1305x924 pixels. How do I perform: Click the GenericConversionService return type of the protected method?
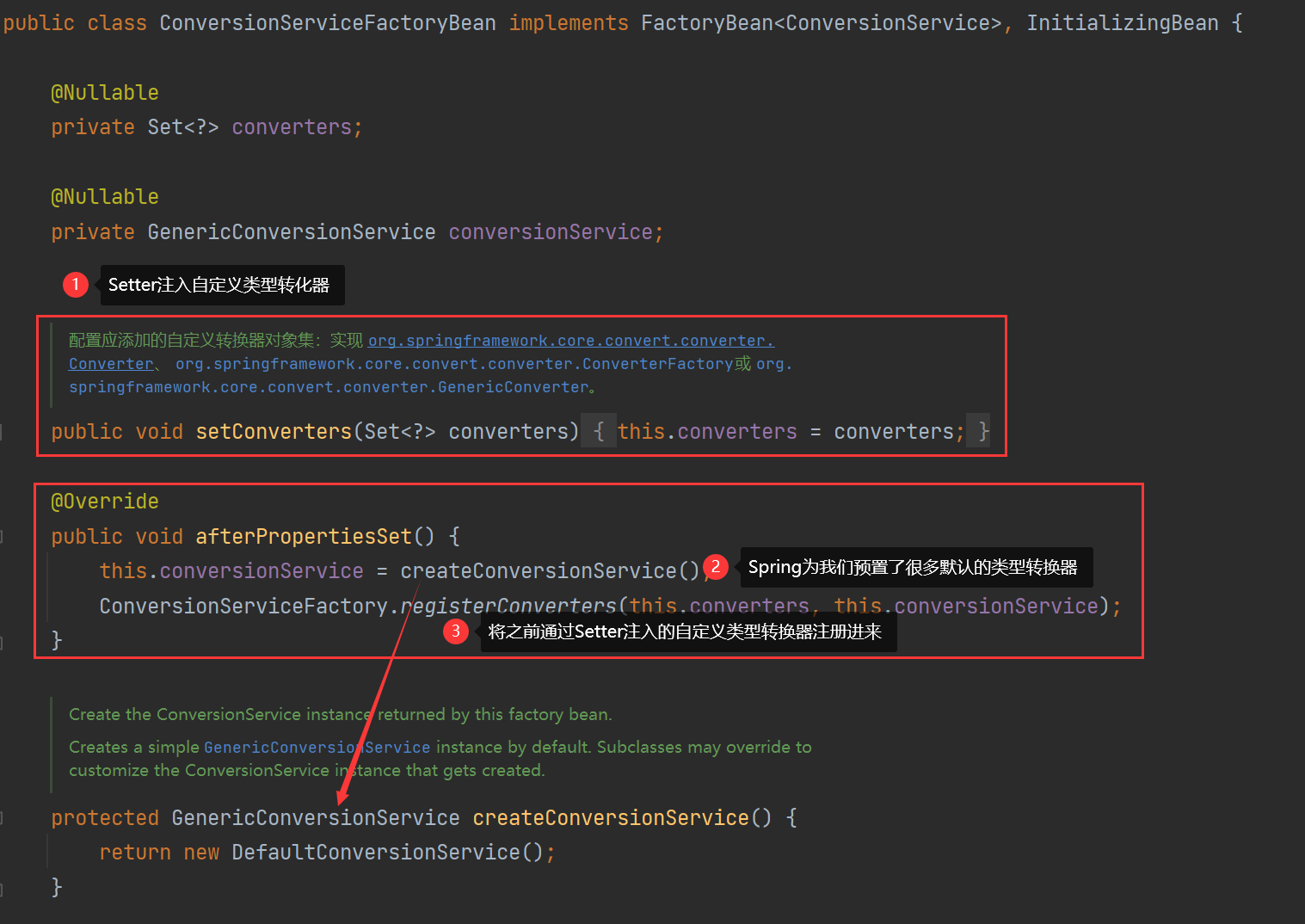pos(316,818)
